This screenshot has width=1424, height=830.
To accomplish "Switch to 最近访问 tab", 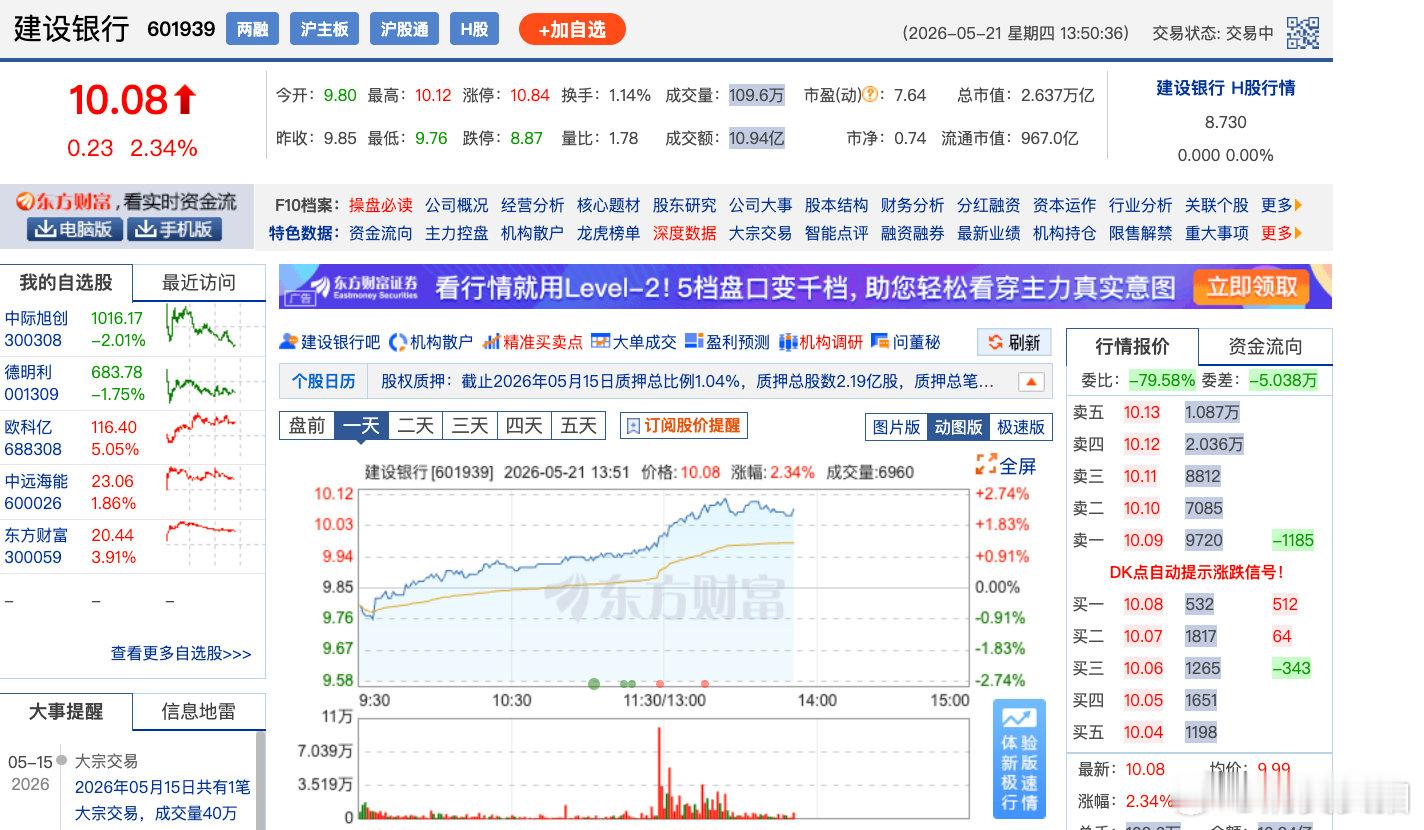I will 199,283.
